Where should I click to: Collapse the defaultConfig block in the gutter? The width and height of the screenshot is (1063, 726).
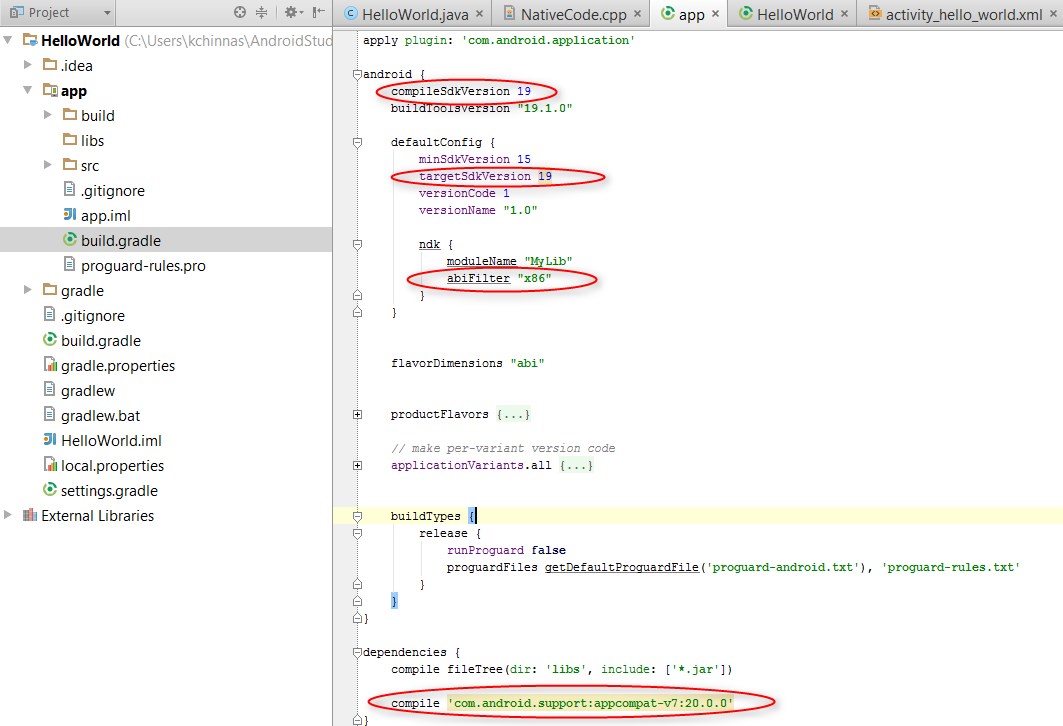357,142
